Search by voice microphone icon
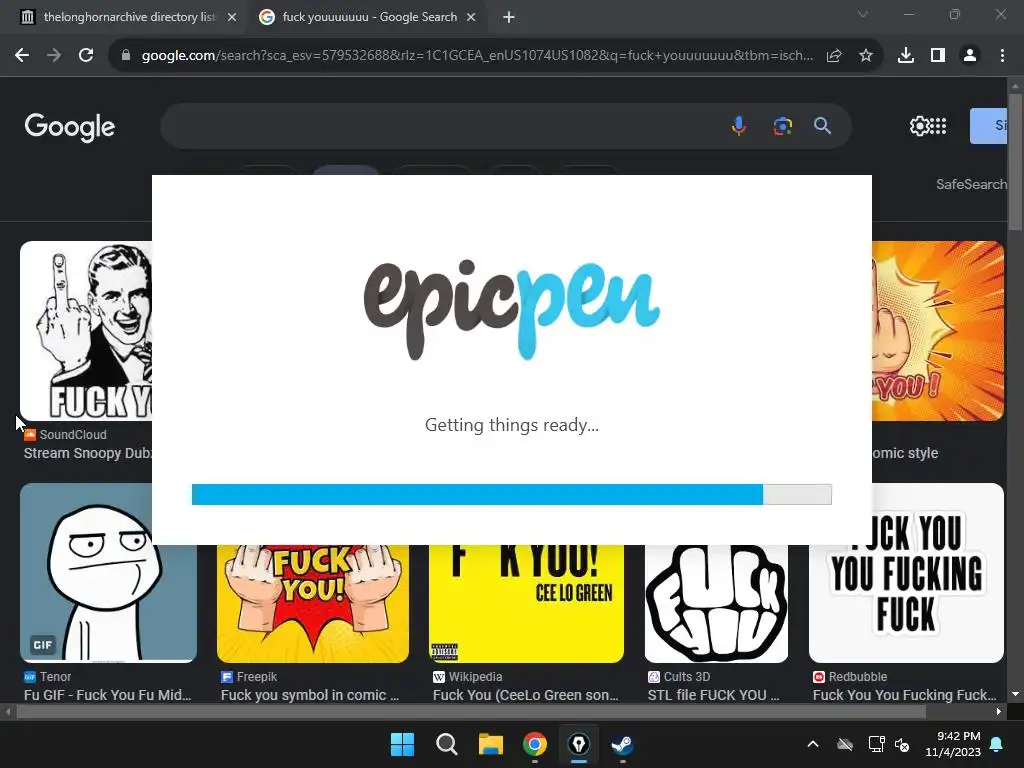The height and width of the screenshot is (768, 1024). (x=739, y=125)
